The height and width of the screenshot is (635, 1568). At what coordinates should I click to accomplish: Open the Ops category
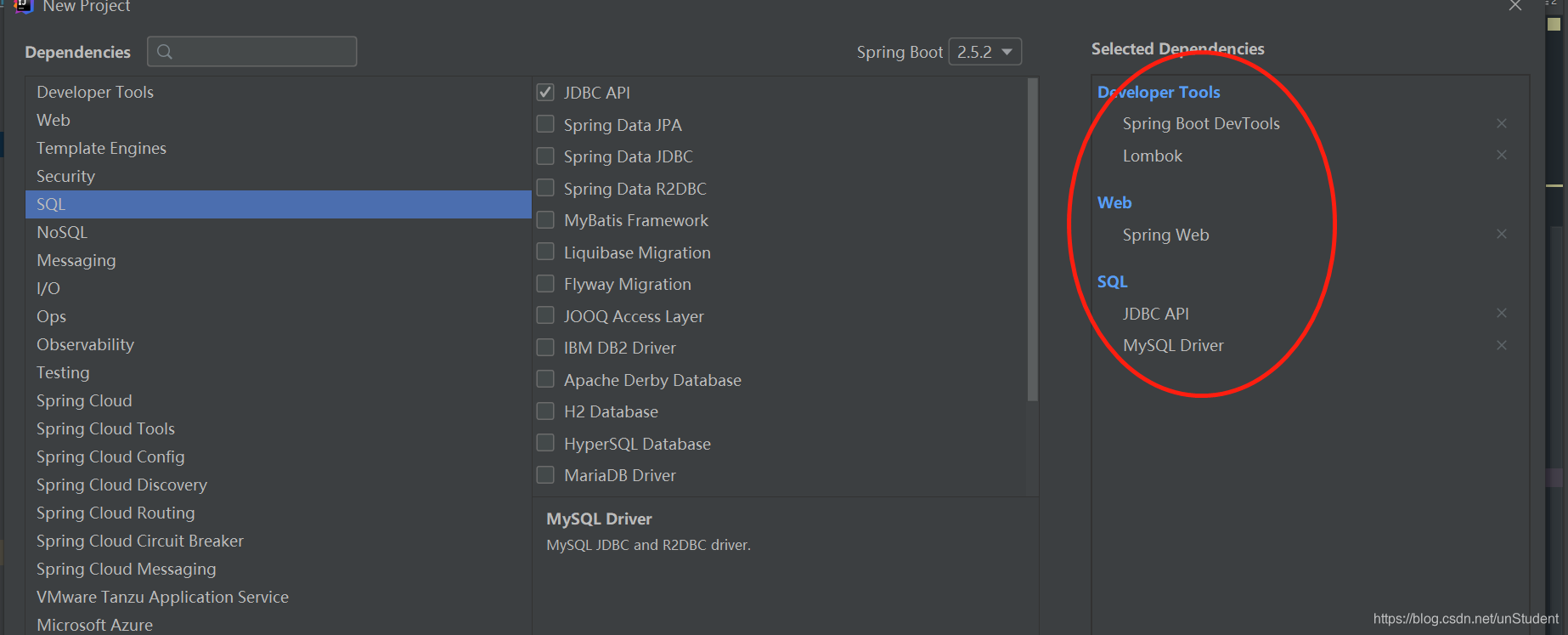[x=279, y=316]
